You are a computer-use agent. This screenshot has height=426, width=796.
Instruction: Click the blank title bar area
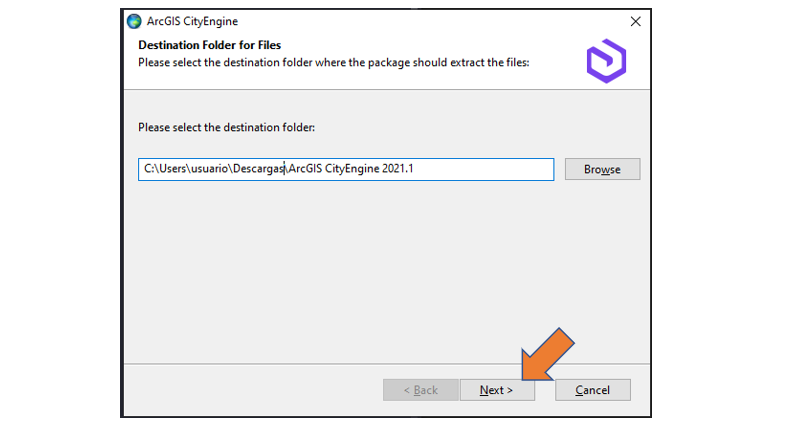point(432,21)
